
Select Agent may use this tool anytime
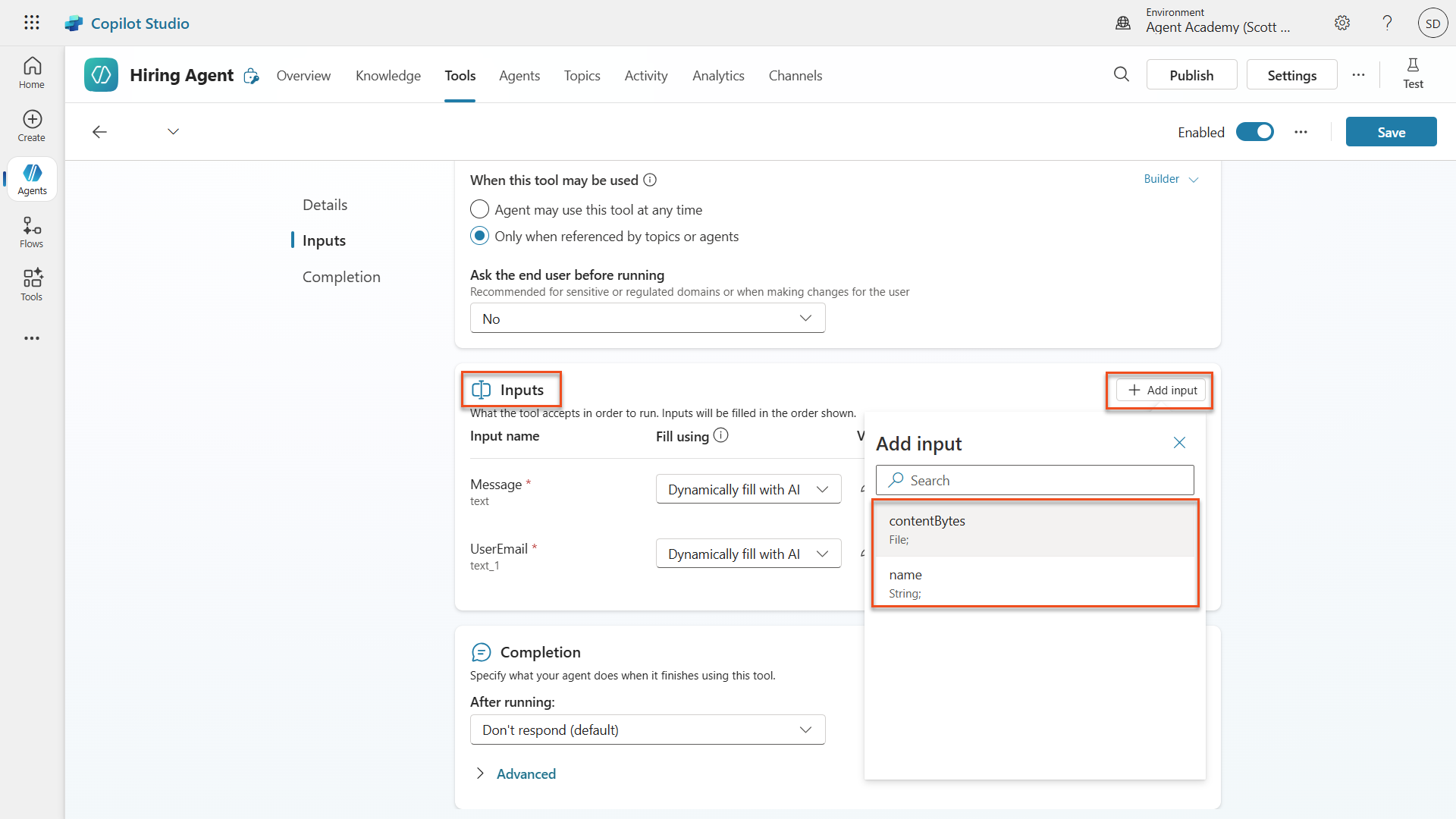pyautogui.click(x=479, y=209)
